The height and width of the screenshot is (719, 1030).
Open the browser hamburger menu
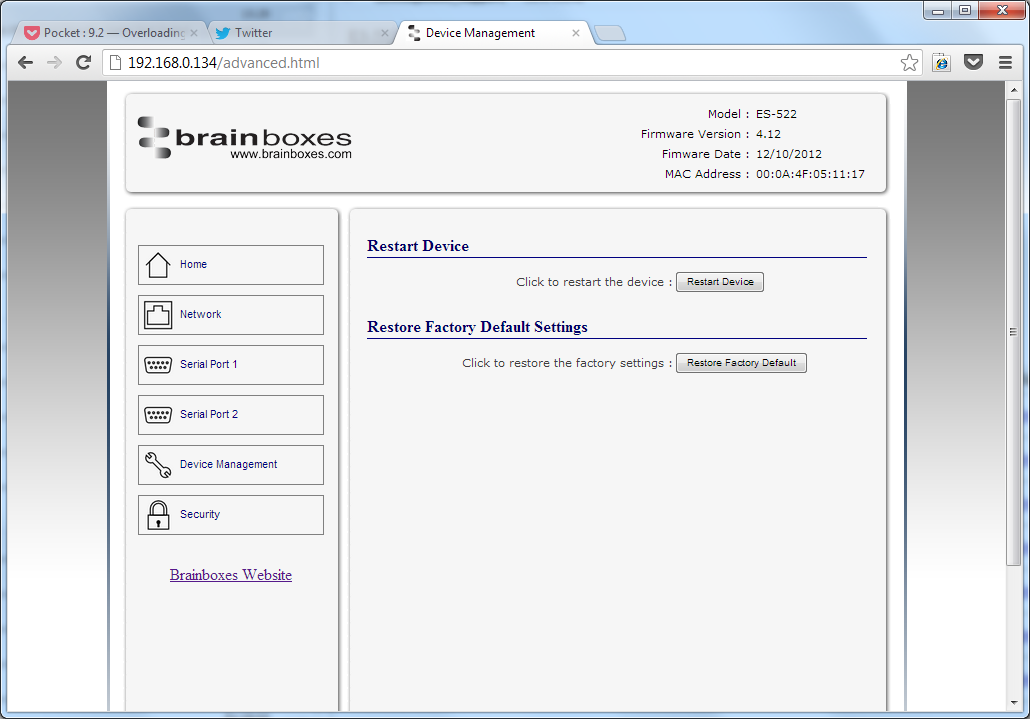pos(1005,62)
